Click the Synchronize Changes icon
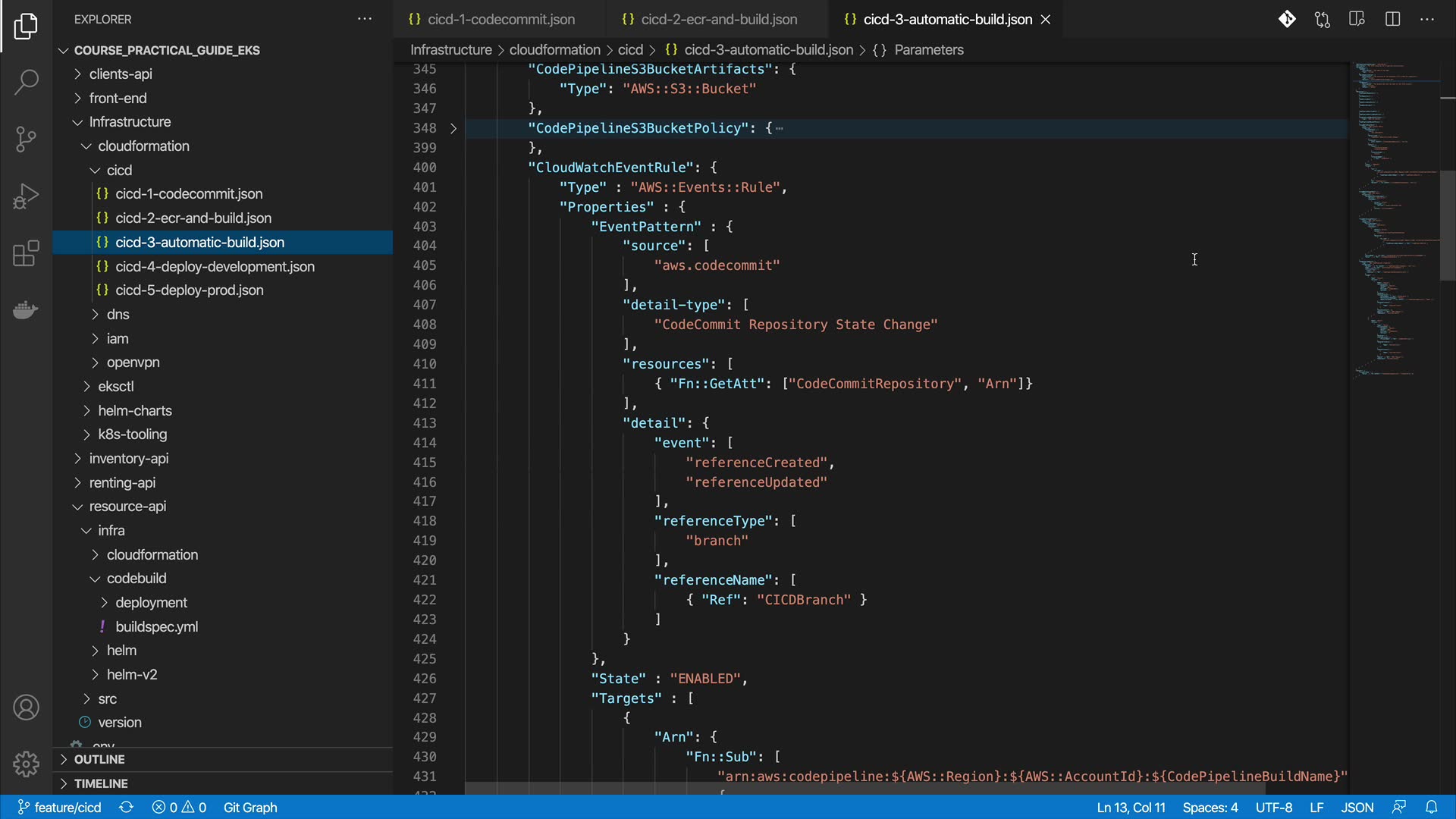 point(127,807)
